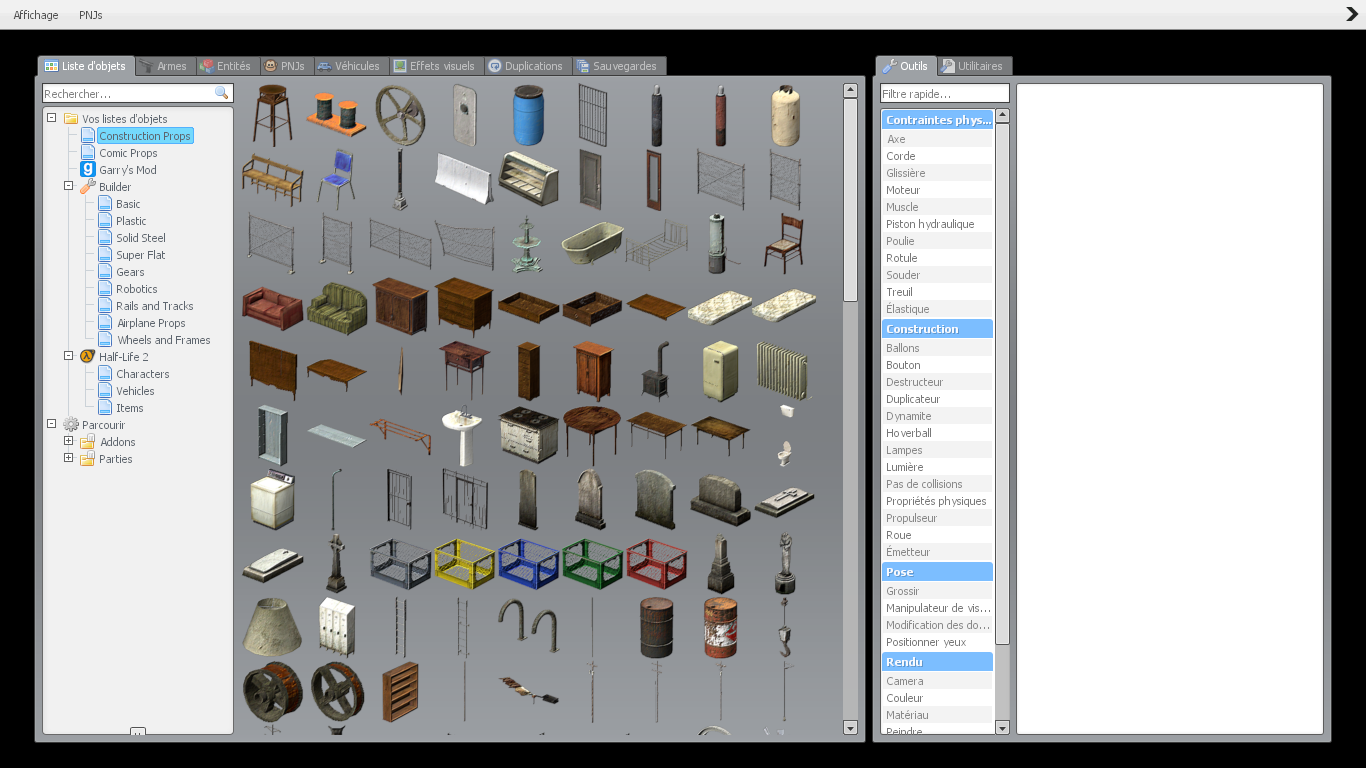The height and width of the screenshot is (768, 1366).
Task: Select the Souder tool
Action: tap(937, 275)
